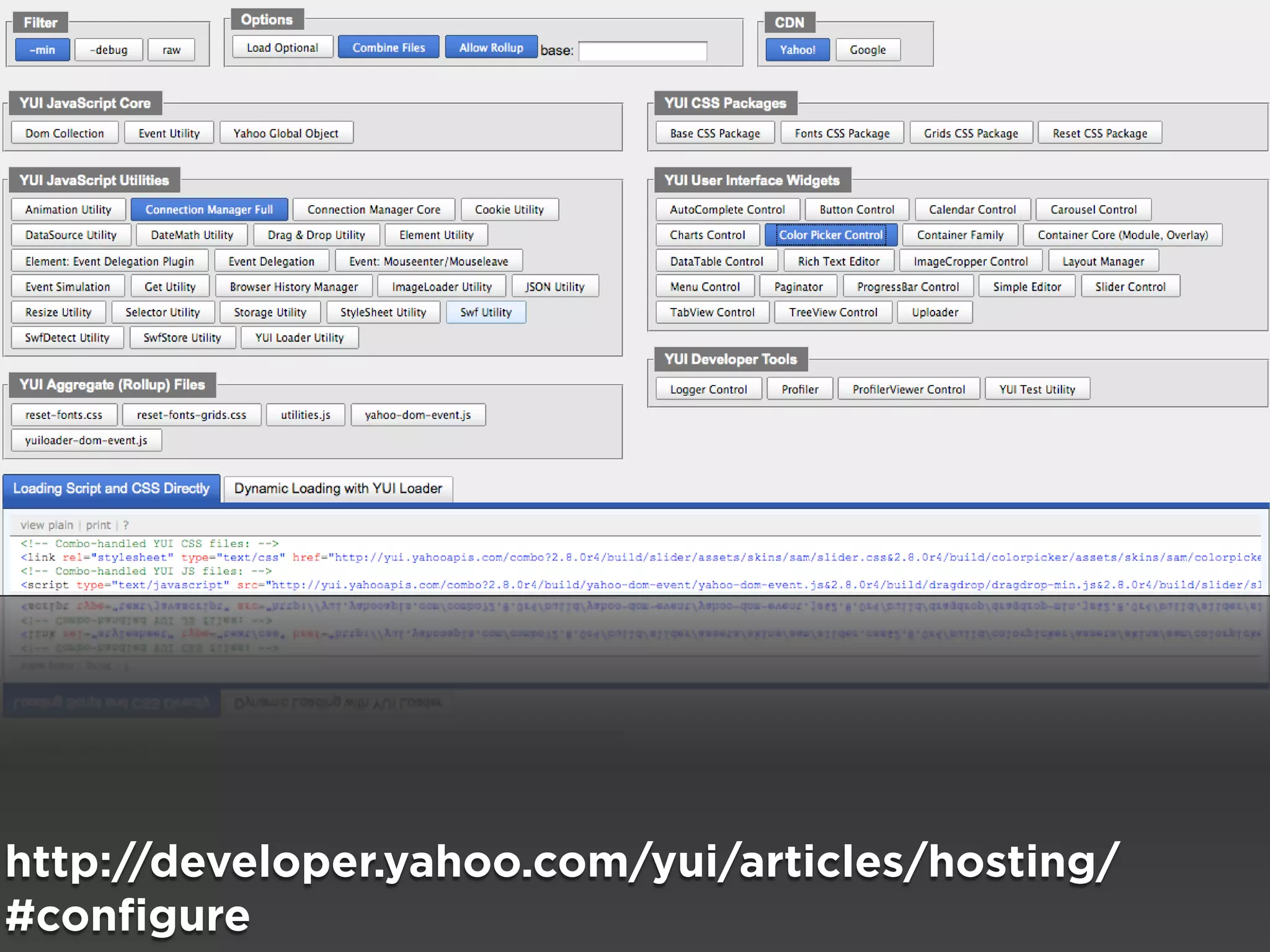This screenshot has width=1270, height=952.
Task: Select Carousel Control
Action: pos(1094,209)
